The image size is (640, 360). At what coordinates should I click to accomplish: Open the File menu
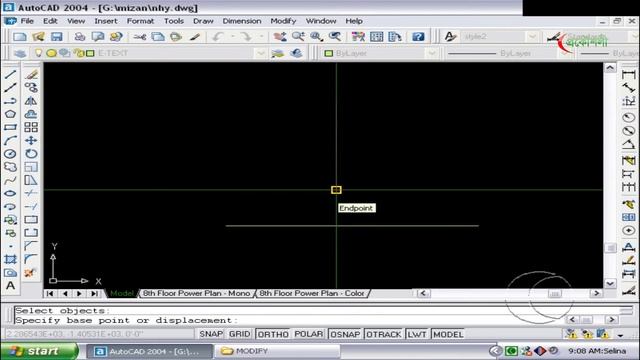pyautogui.click(x=27, y=21)
